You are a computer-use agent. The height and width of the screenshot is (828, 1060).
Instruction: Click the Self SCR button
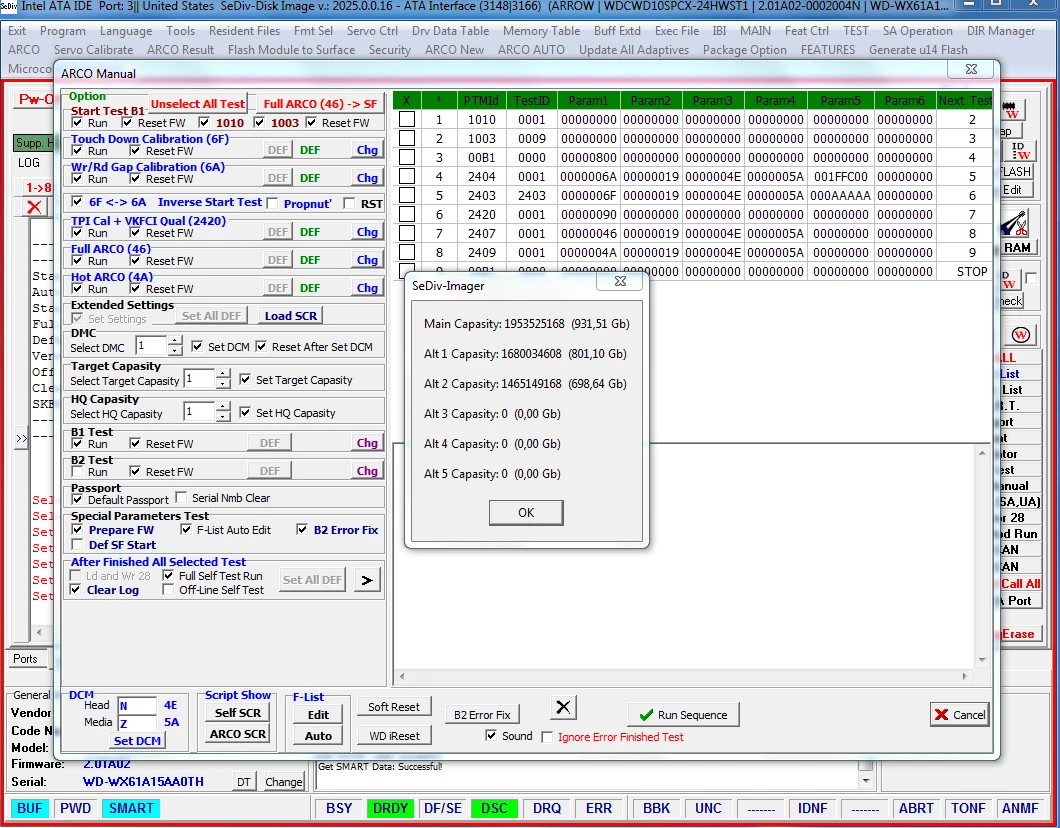coord(237,712)
